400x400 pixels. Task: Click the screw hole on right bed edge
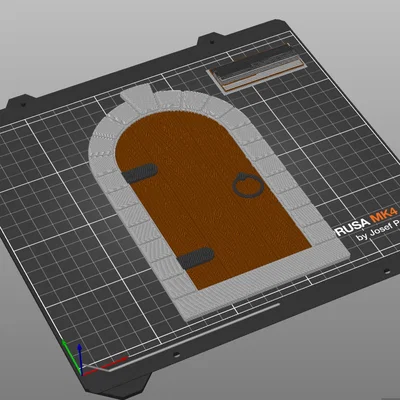[x=387, y=272]
